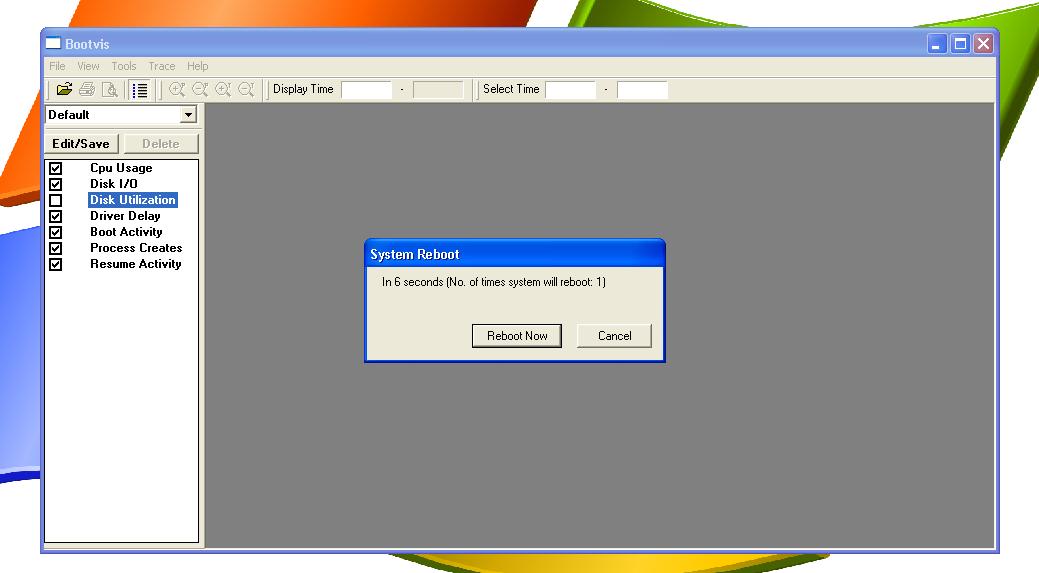
Task: Click the Print Preview toolbar icon
Action: coord(109,89)
